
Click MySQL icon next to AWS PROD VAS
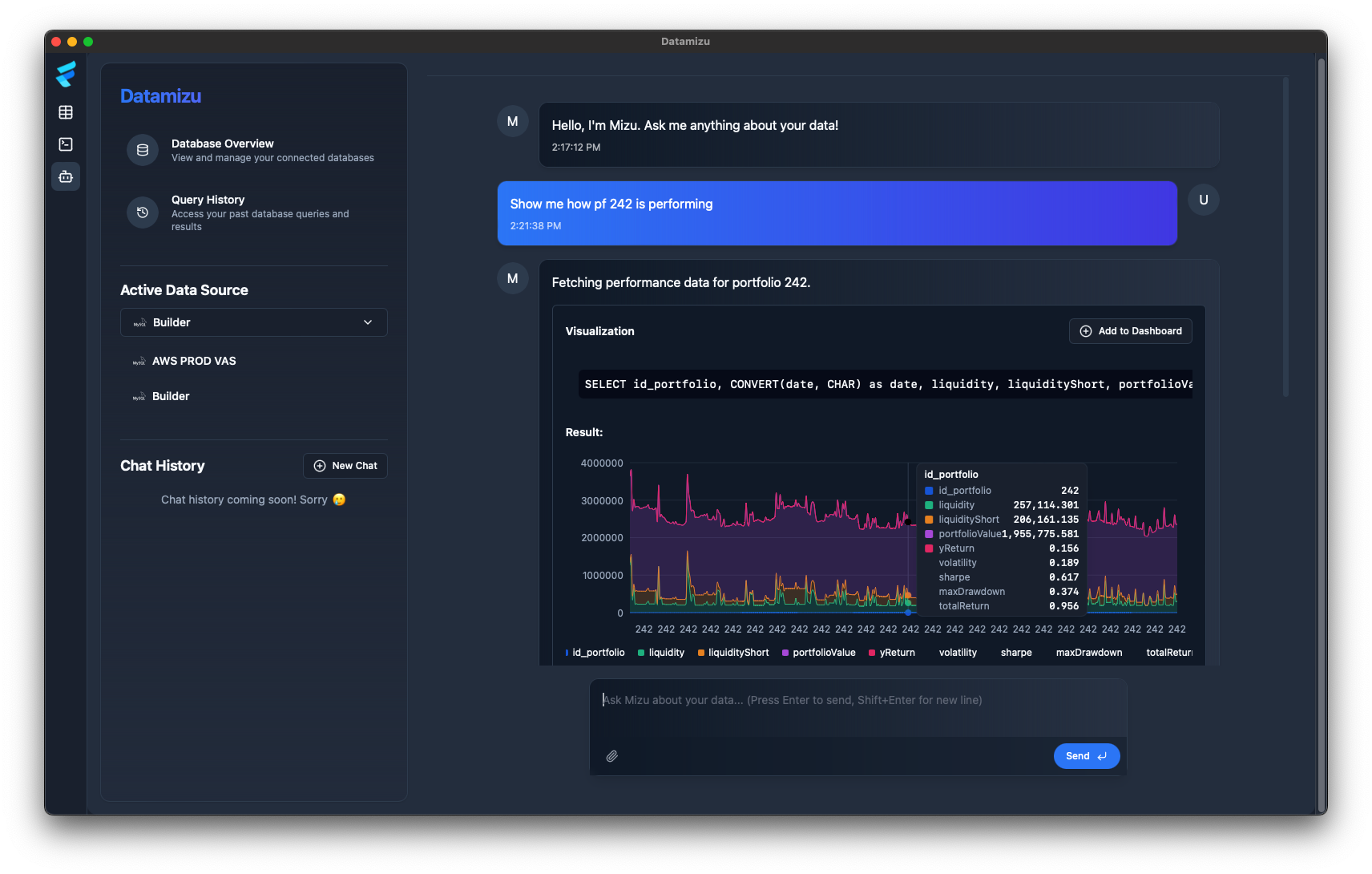pos(139,362)
